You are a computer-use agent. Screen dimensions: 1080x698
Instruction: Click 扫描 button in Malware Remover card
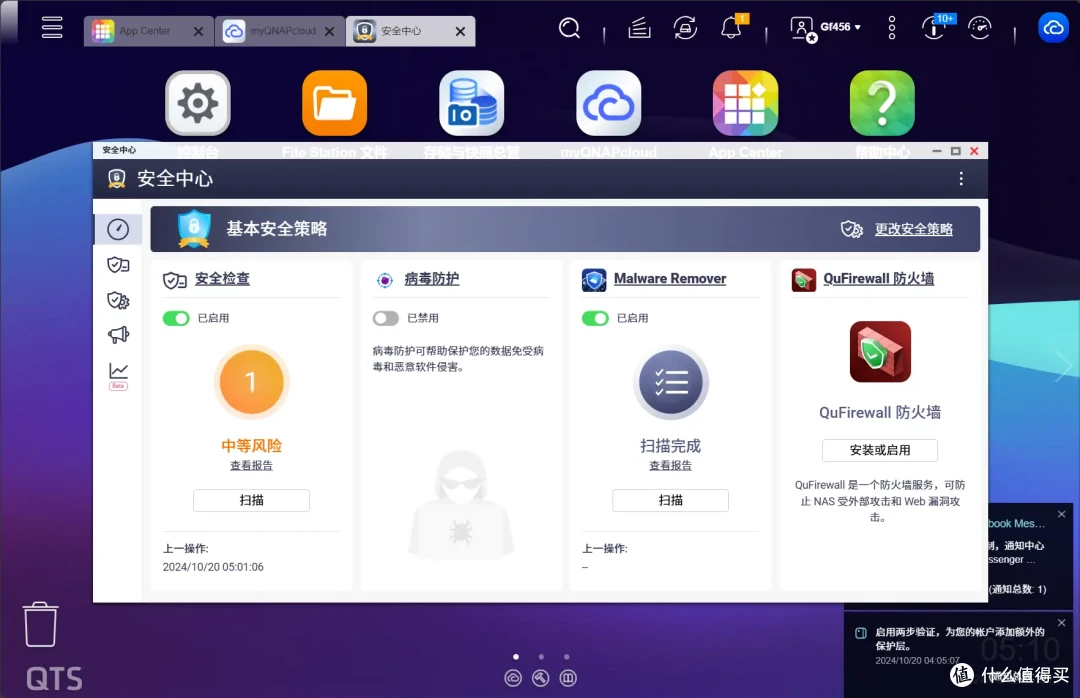[x=670, y=500]
